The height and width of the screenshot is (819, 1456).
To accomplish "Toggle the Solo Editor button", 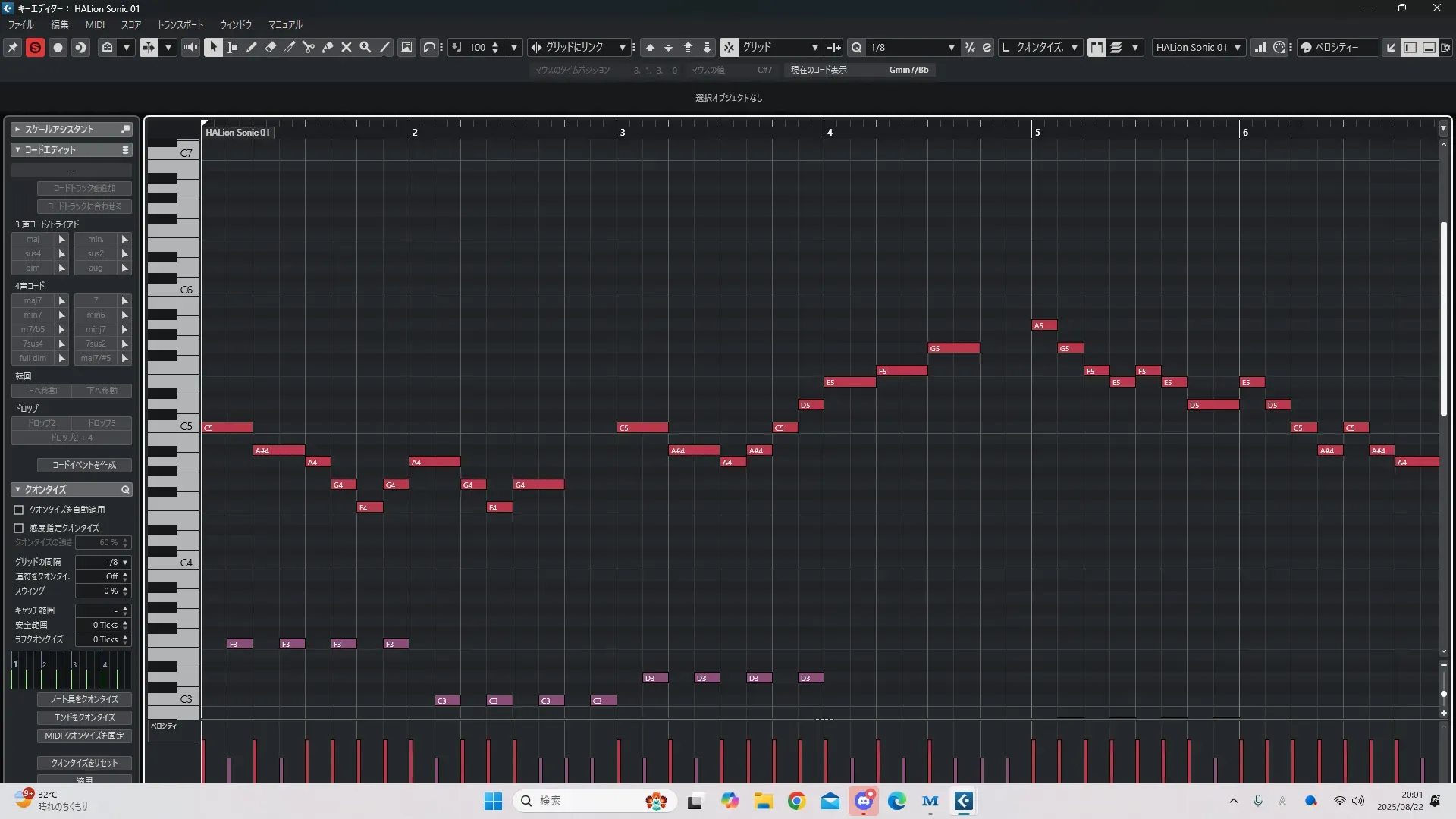I will point(35,47).
